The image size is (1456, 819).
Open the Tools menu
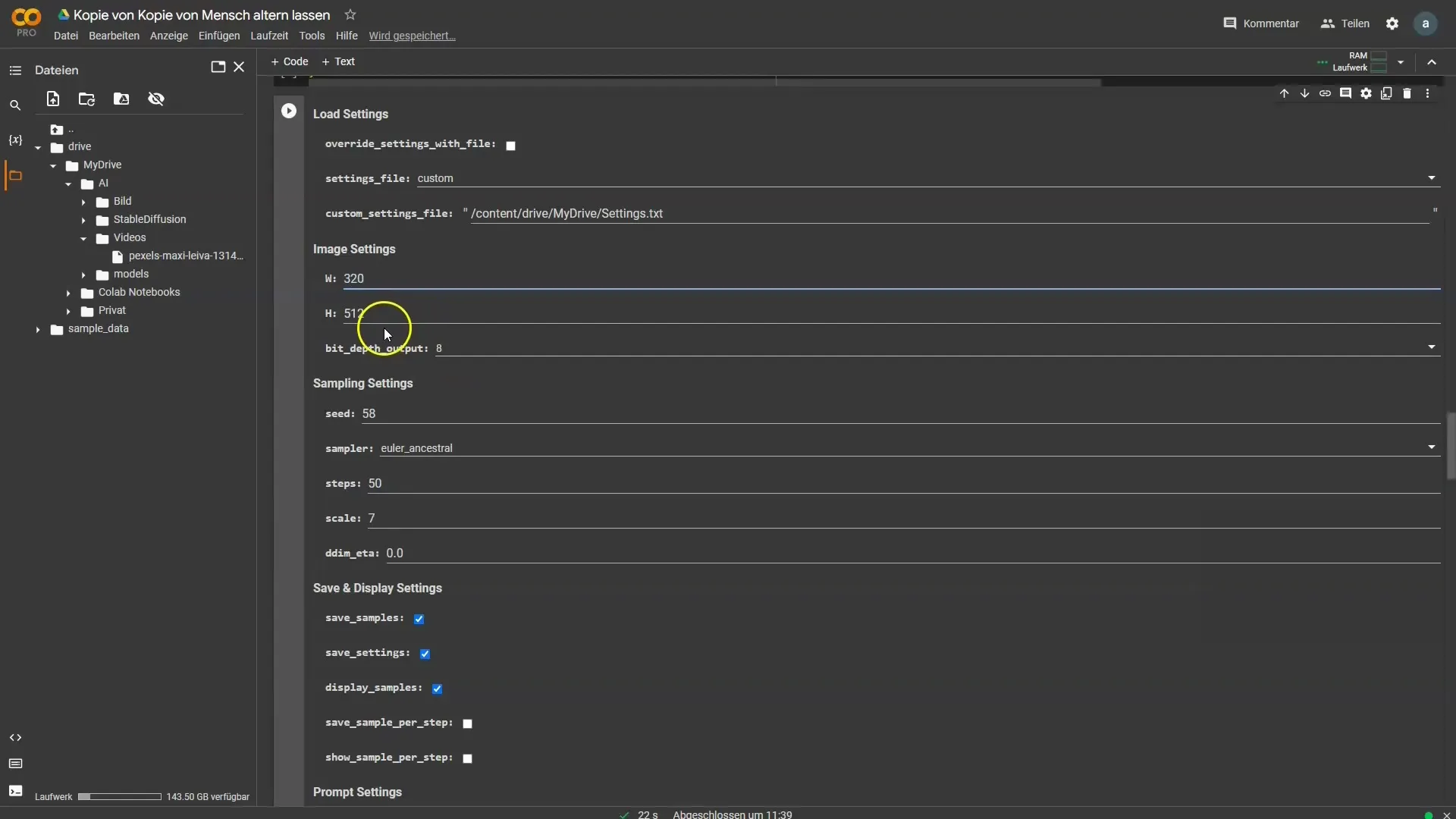312,36
